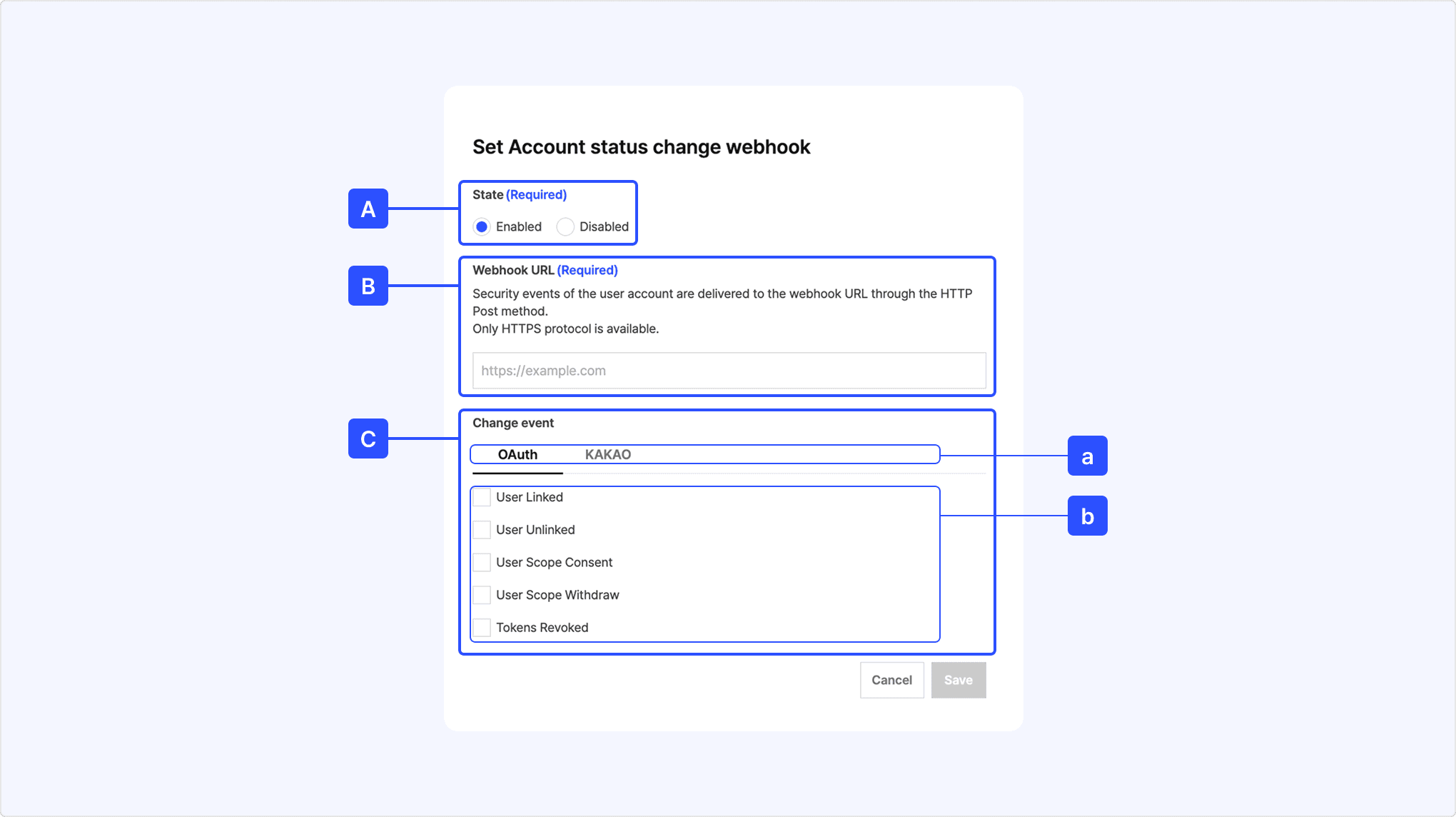Select the Enabled radio button
Viewport: 1456px width, 817px height.
tap(482, 227)
